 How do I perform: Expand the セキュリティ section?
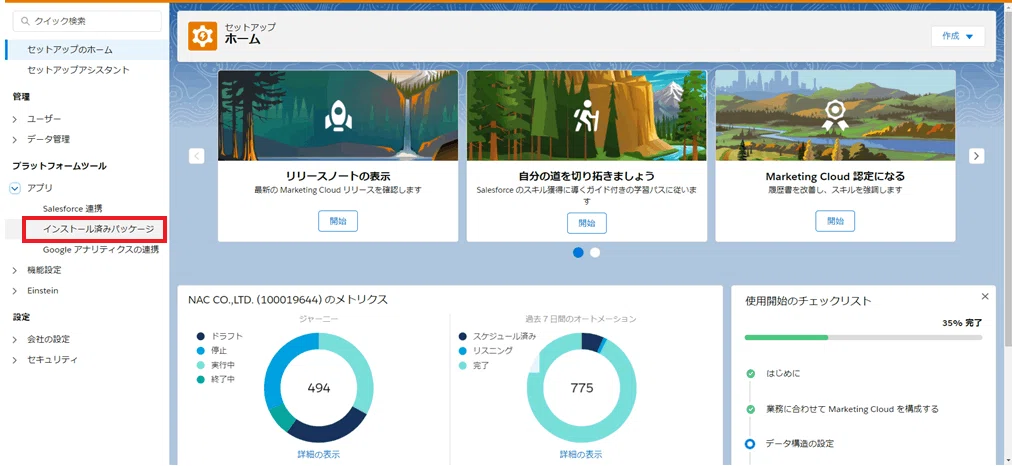pos(15,360)
